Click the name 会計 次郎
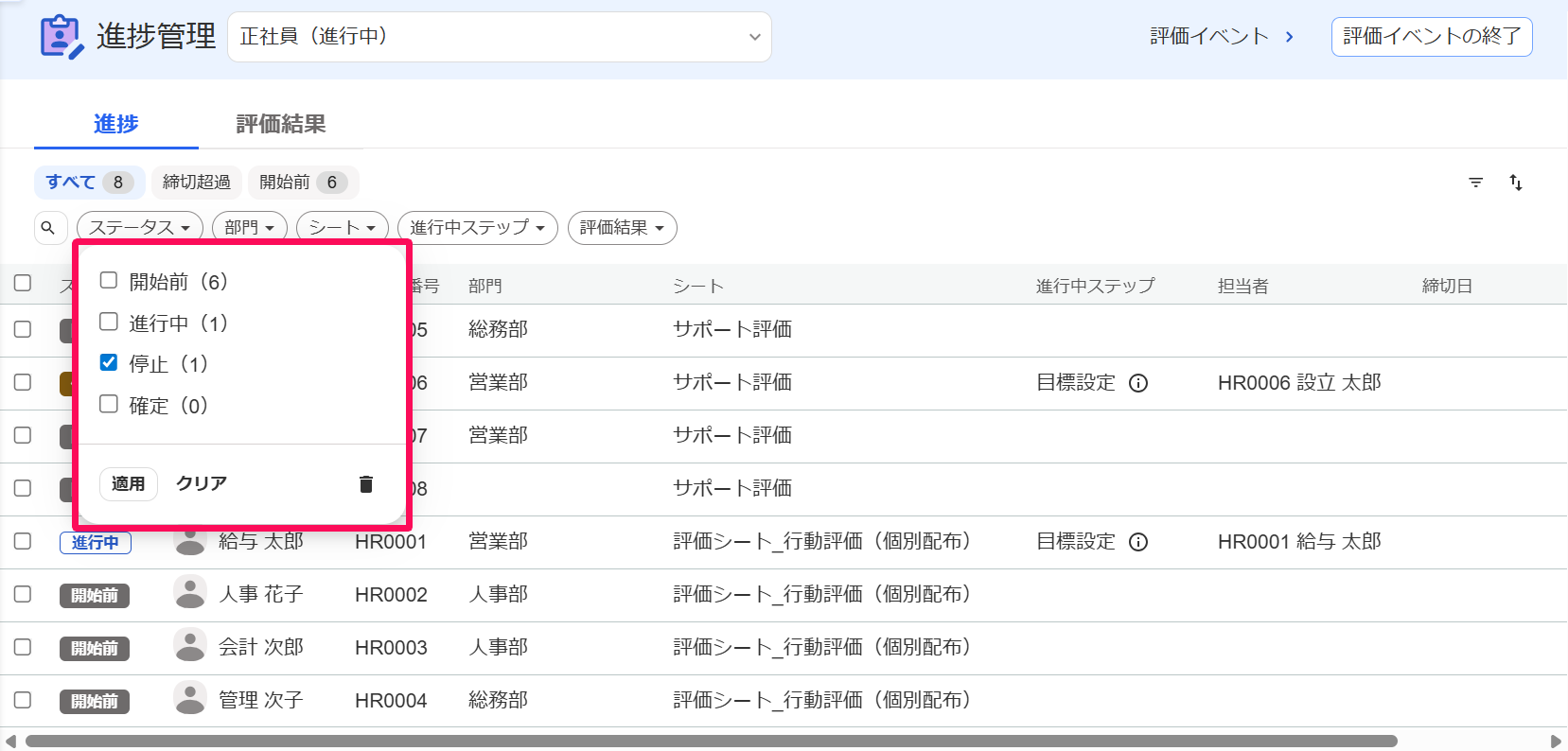Image resolution: width=1568 pixels, height=751 pixels. [x=261, y=648]
